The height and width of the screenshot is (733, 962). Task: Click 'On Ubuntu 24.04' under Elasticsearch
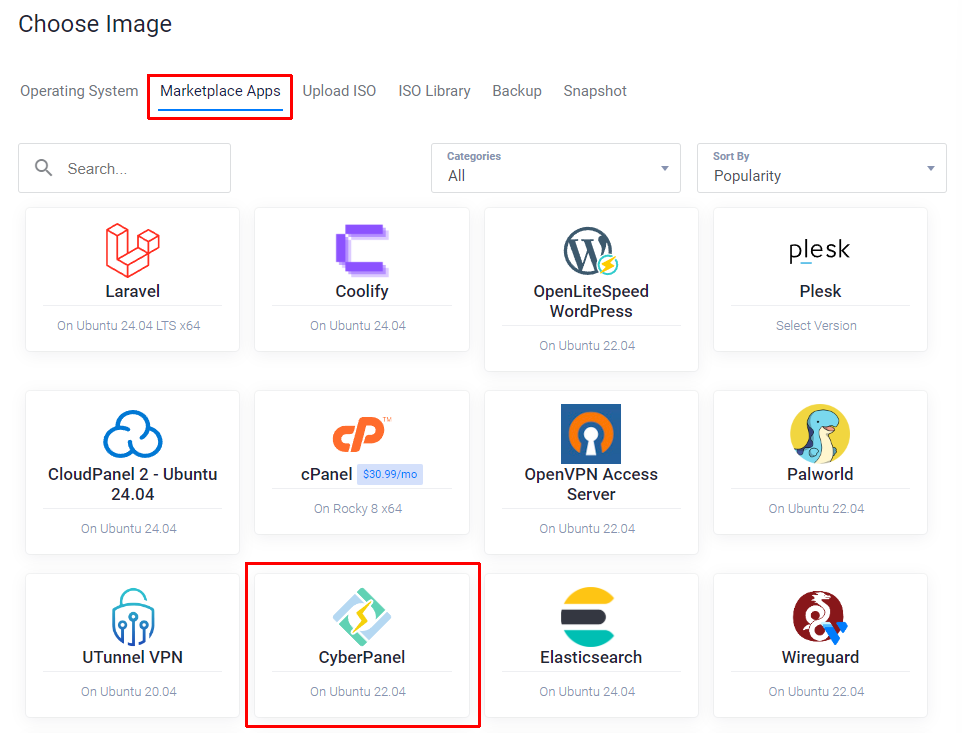coord(587,691)
